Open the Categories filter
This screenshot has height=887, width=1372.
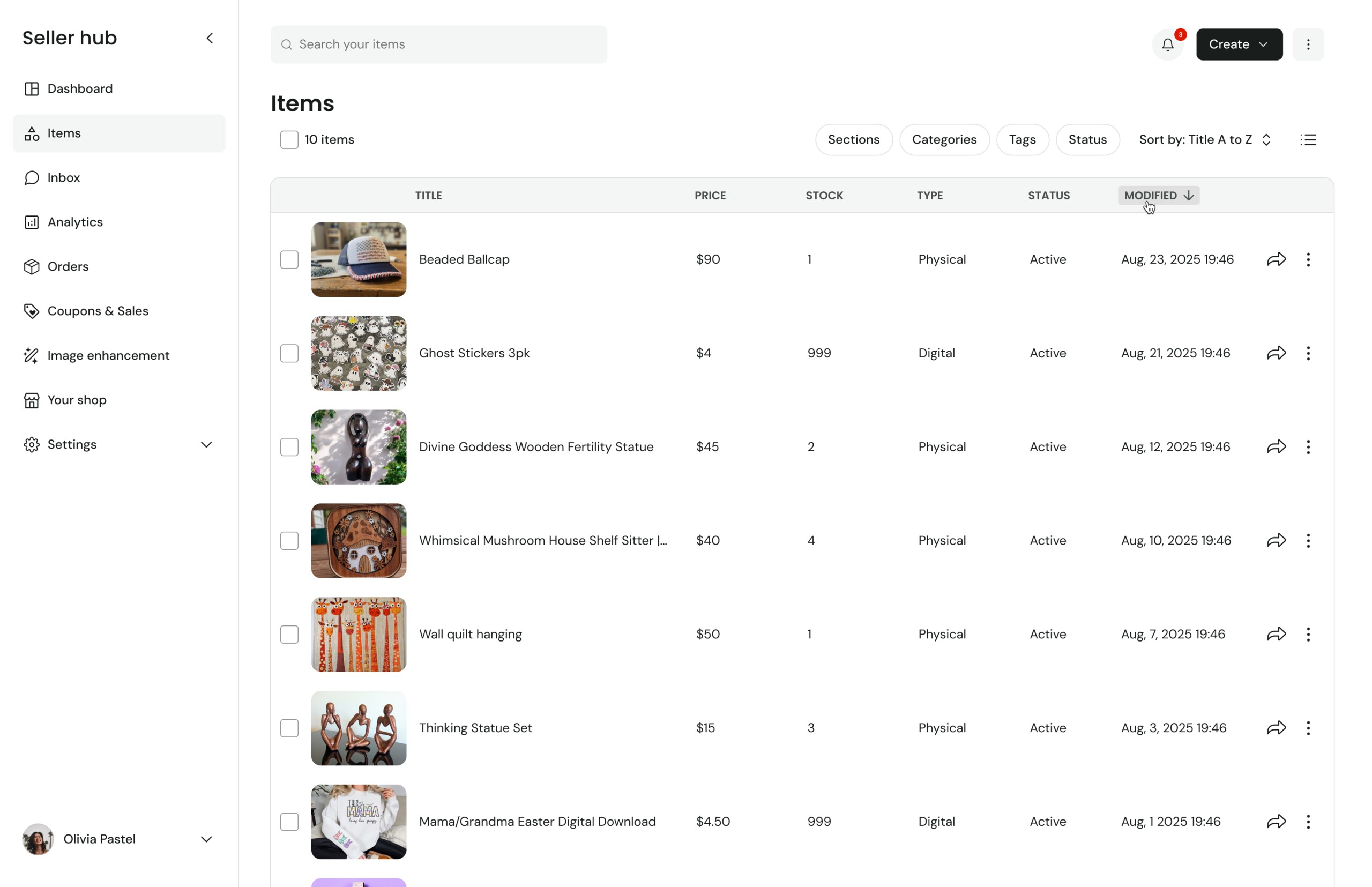pos(944,140)
